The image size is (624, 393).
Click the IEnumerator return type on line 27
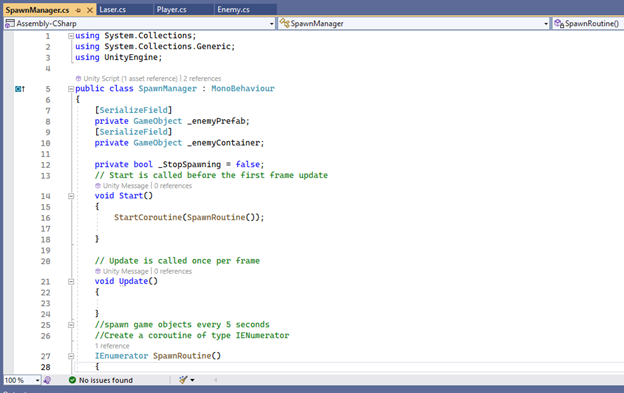coord(121,356)
